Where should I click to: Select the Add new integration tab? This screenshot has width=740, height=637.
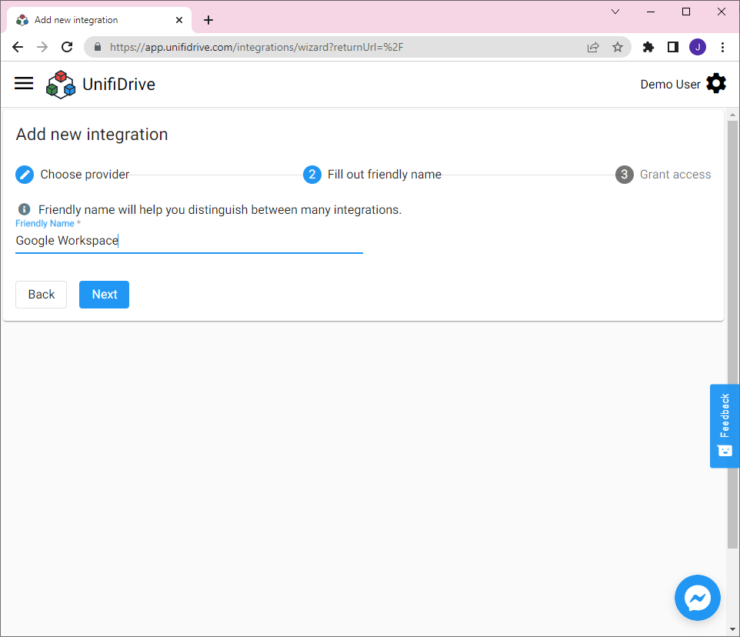99,20
